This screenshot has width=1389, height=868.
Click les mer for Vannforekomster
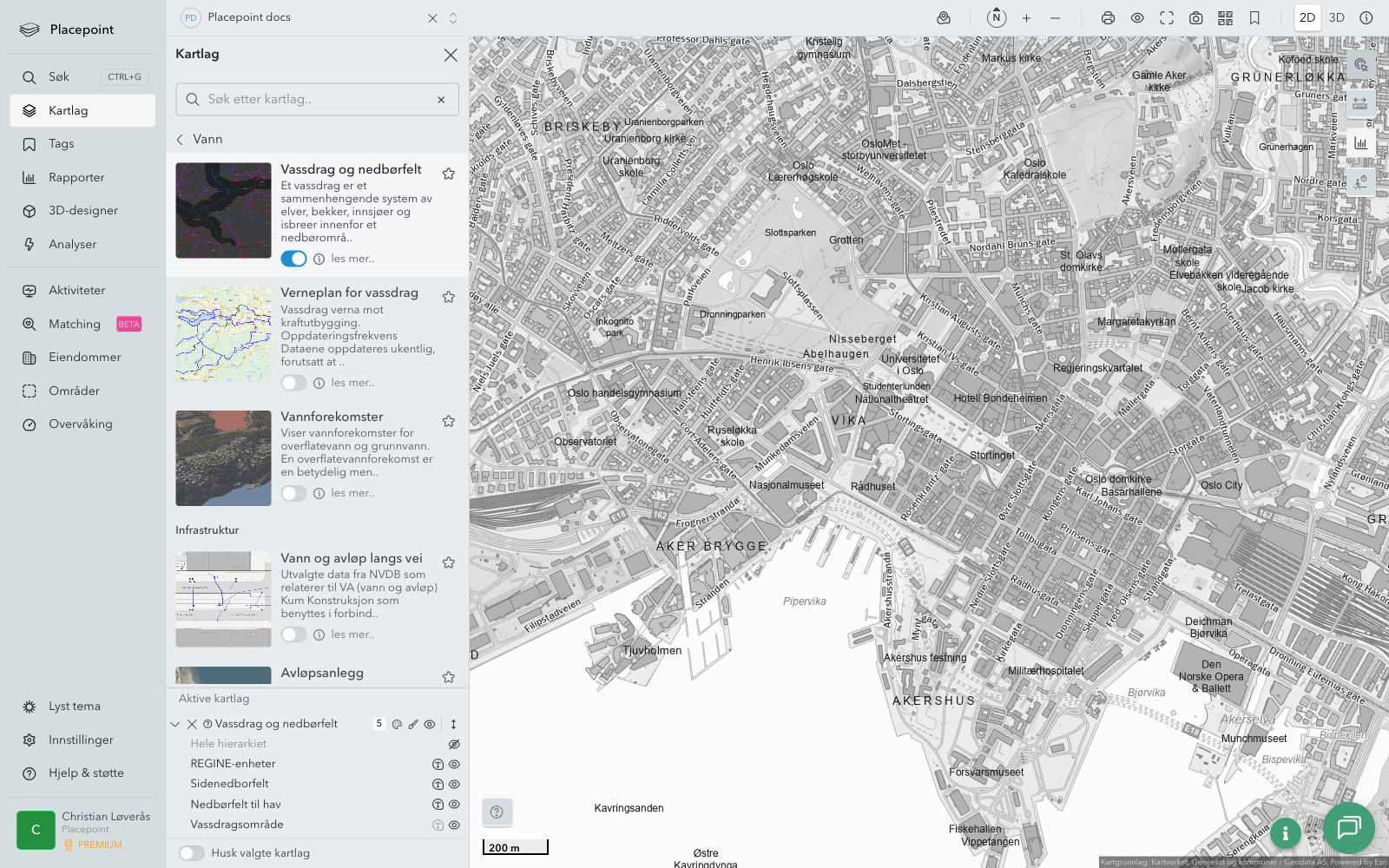pos(352,493)
